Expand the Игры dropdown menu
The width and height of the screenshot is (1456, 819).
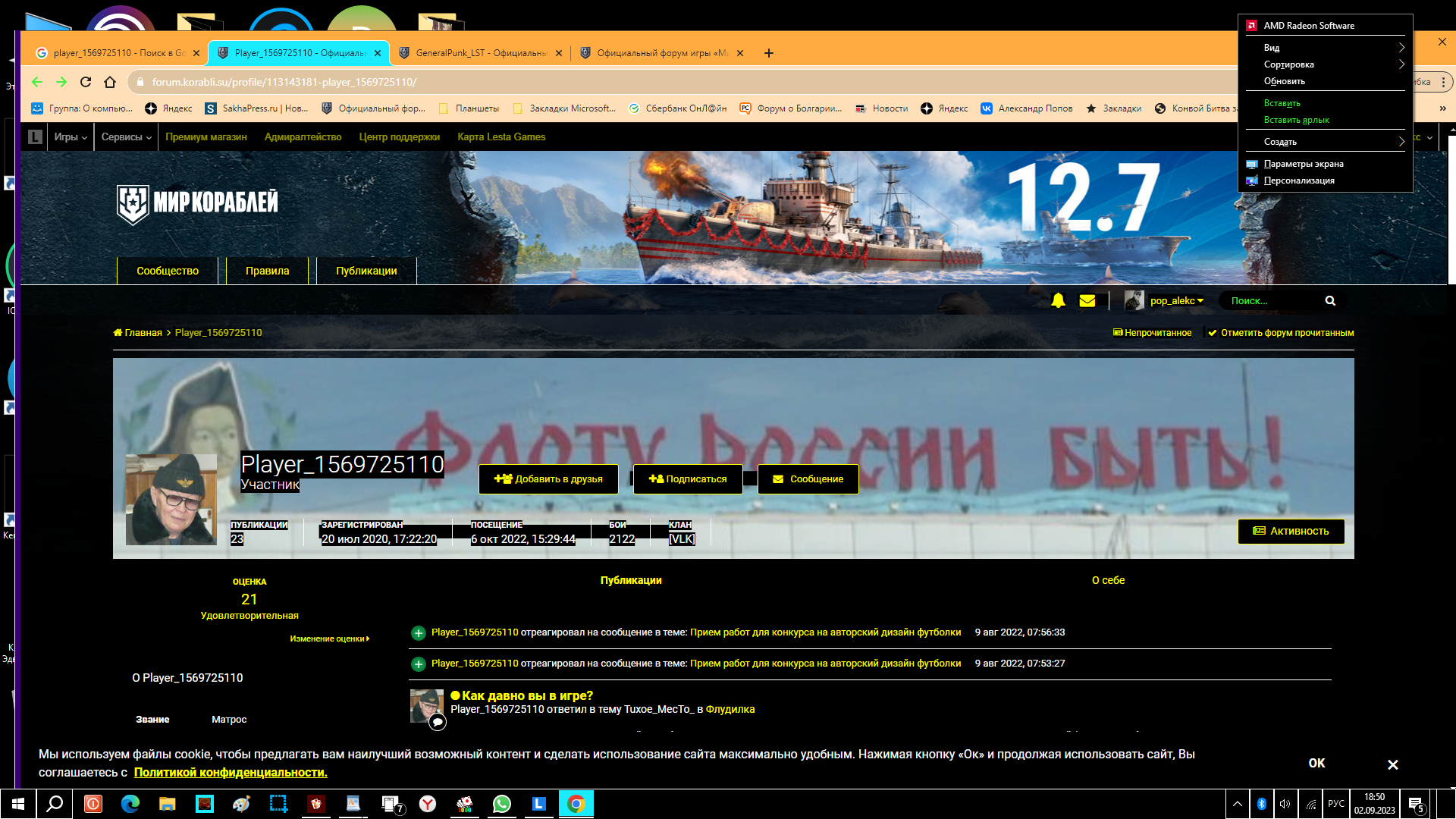pos(70,137)
